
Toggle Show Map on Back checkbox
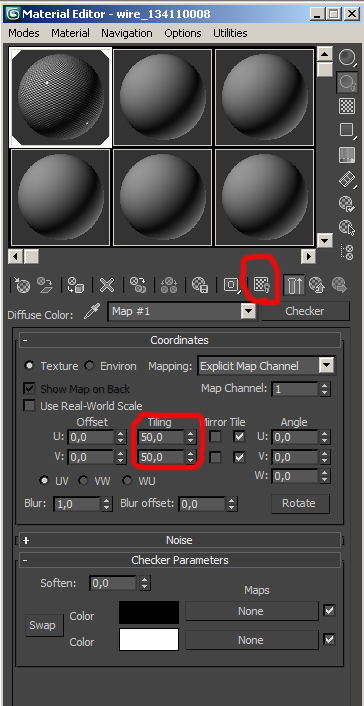coord(29,389)
